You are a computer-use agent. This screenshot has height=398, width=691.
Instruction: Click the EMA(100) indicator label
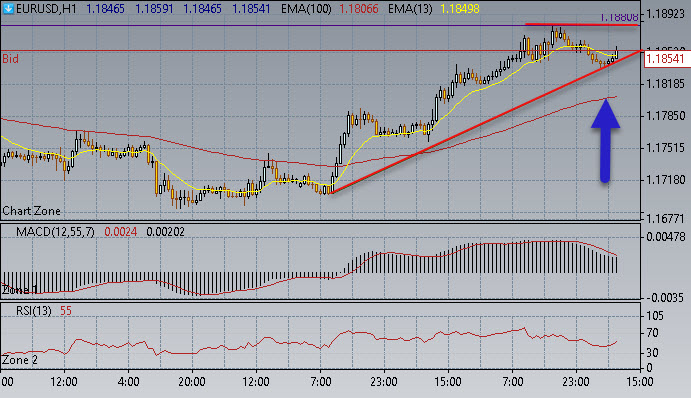(306, 9)
